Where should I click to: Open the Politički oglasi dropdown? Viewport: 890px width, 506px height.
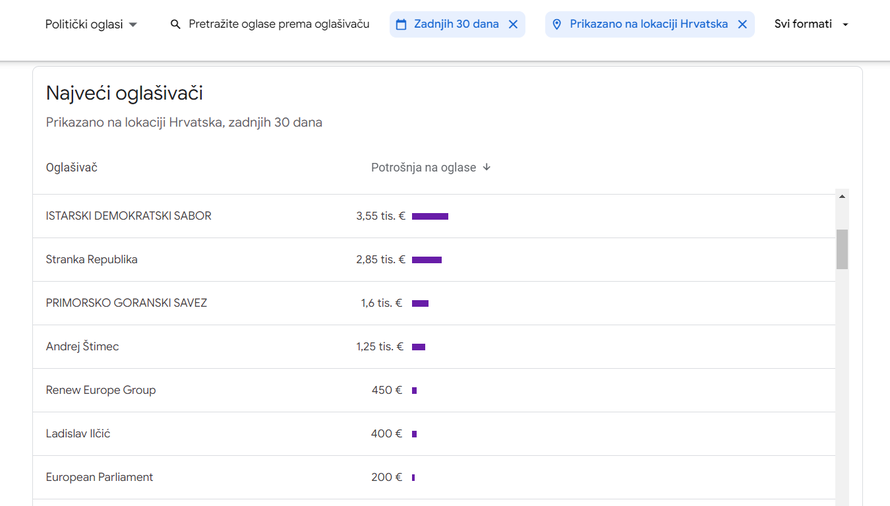point(91,24)
